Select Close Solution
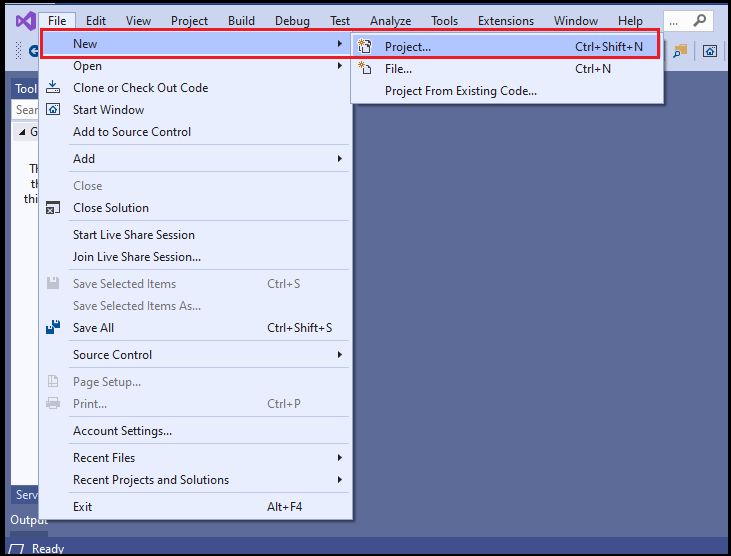The image size is (731, 556). coord(196,207)
